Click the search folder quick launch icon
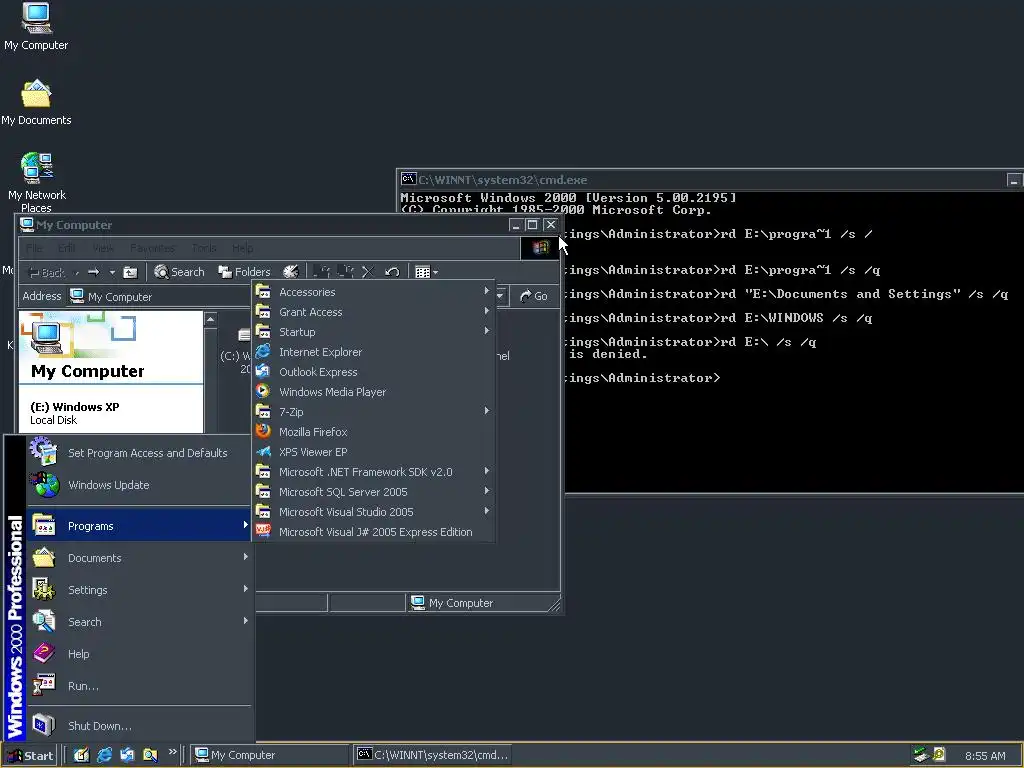This screenshot has height=768, width=1024. (150, 756)
